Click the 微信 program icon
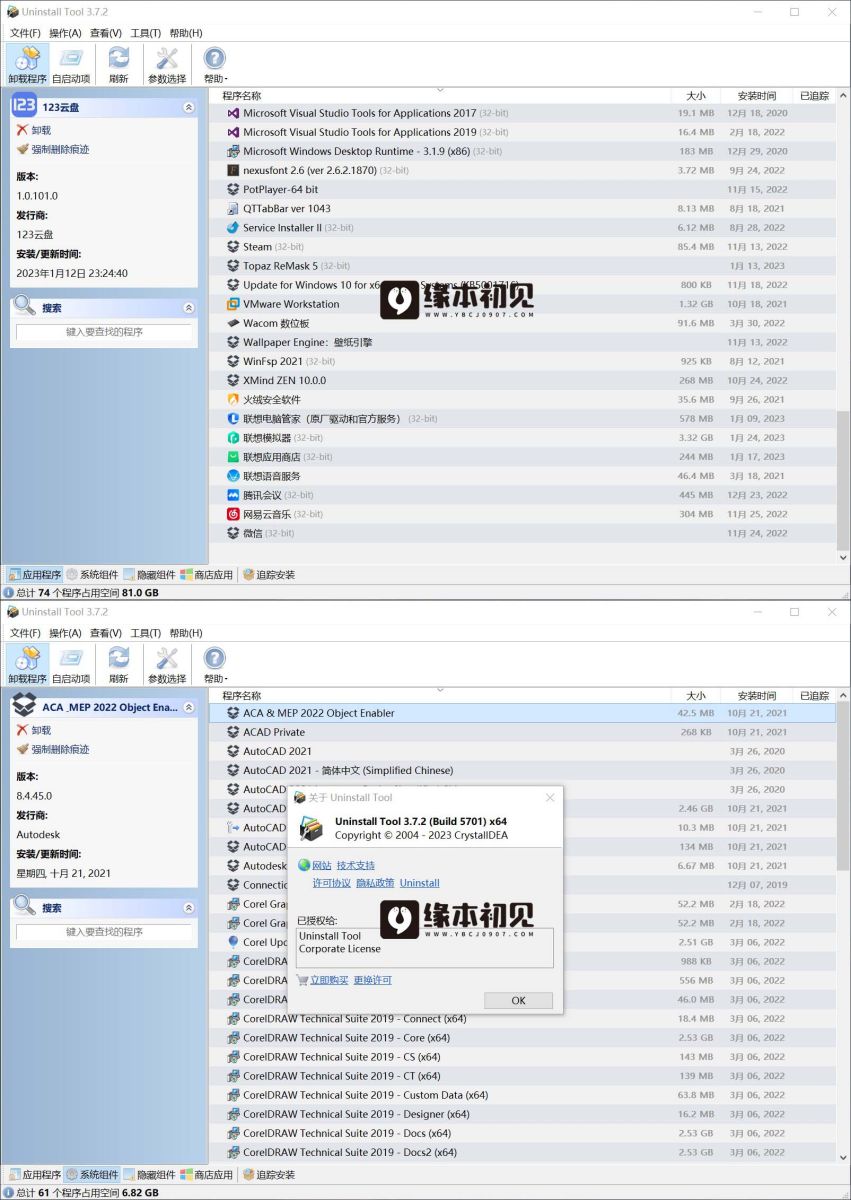Viewport: 851px width, 1200px height. (x=233, y=533)
